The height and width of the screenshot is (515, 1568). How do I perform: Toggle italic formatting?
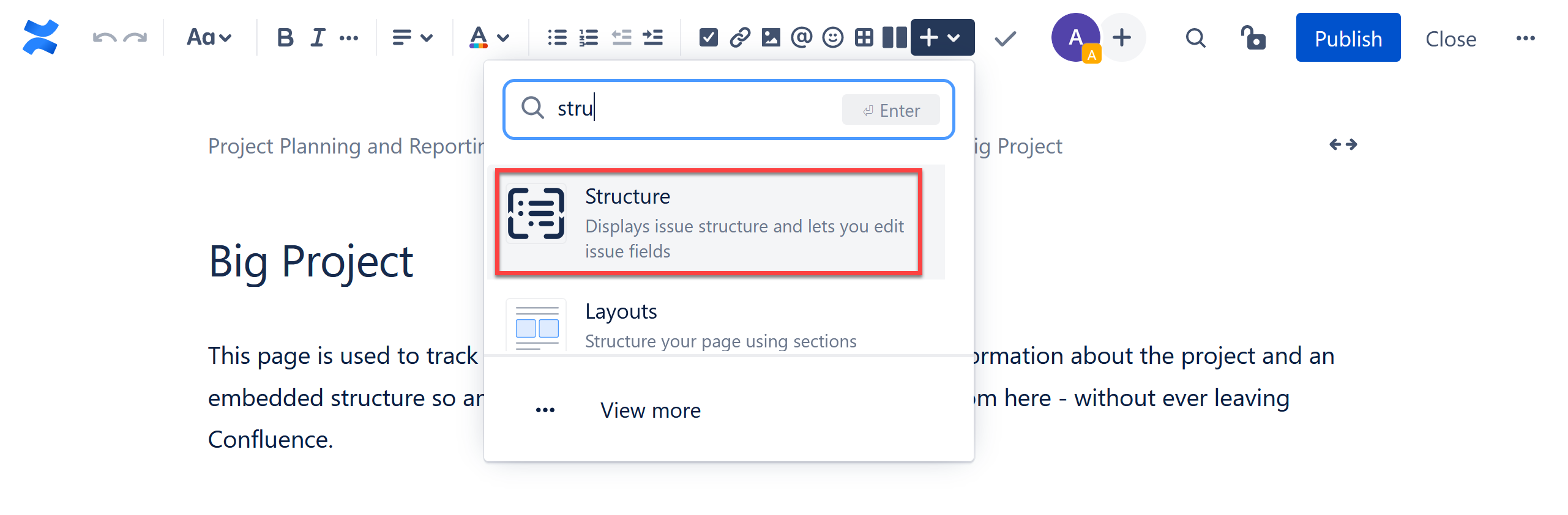click(x=317, y=38)
